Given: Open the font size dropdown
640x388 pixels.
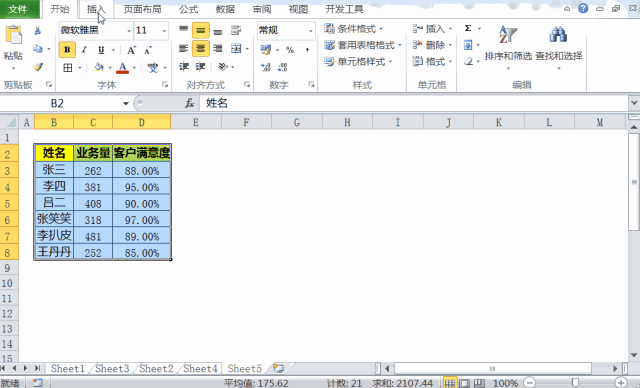Looking at the screenshot, I should [164, 31].
